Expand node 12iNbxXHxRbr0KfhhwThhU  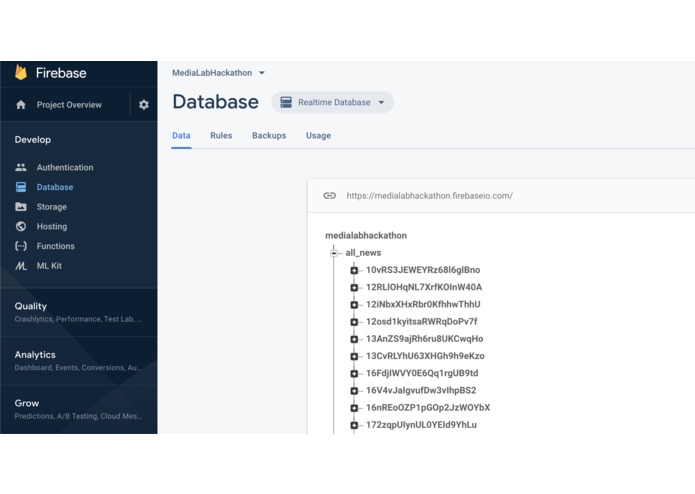(x=354, y=305)
